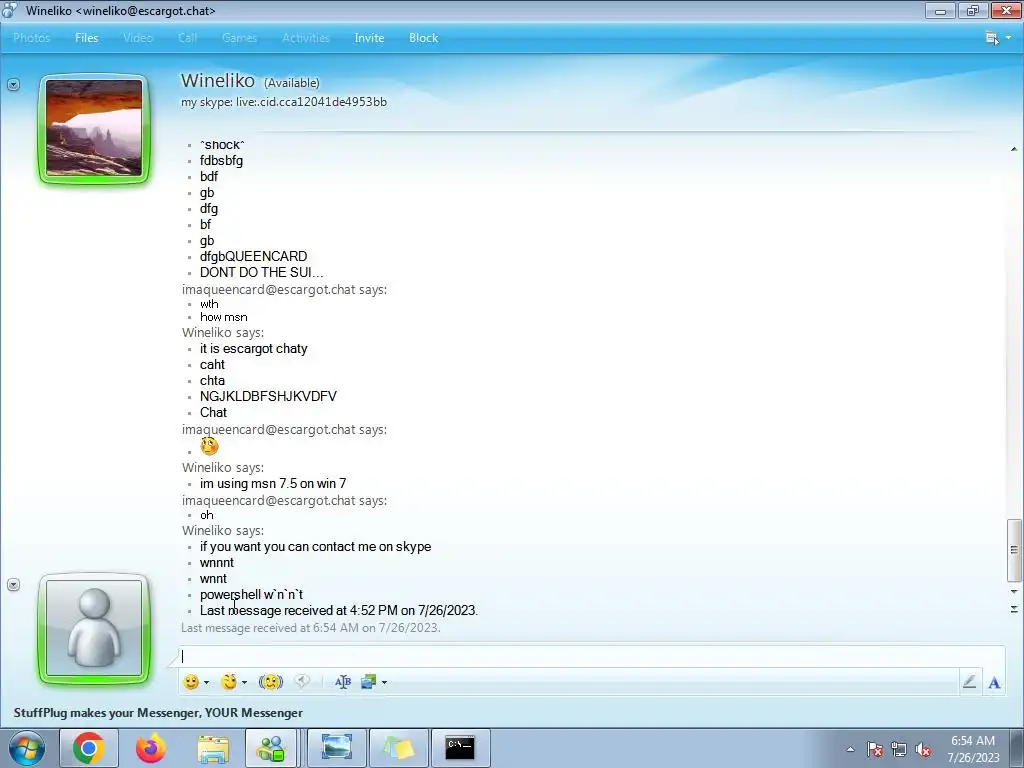Expand the background dropdown arrow

point(384,682)
